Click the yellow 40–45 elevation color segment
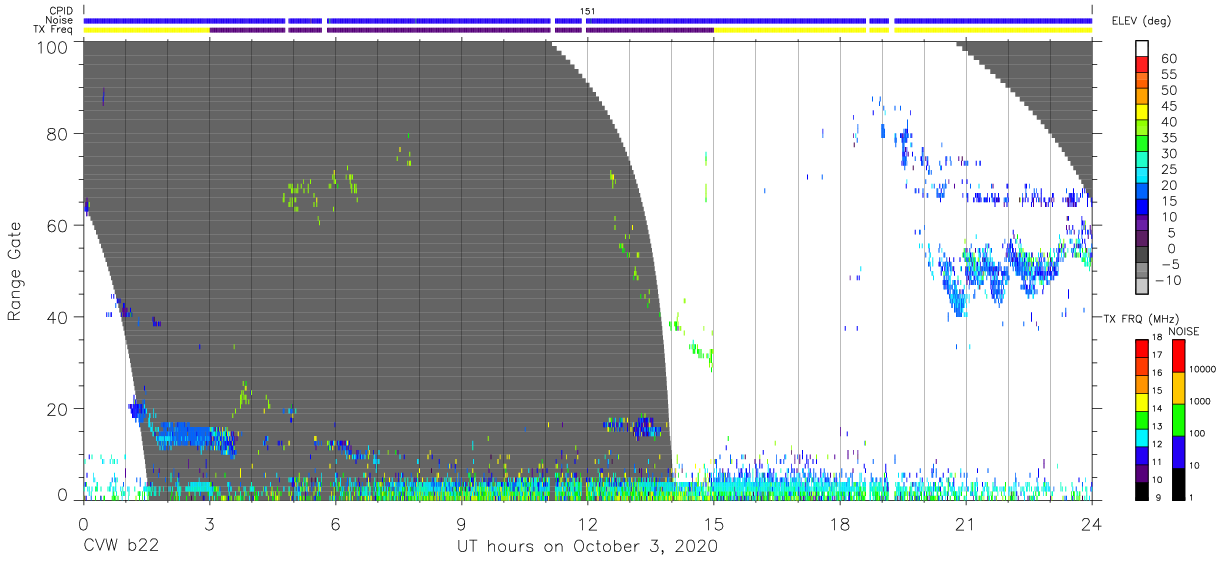This screenshot has width=1228, height=567. click(x=1143, y=114)
